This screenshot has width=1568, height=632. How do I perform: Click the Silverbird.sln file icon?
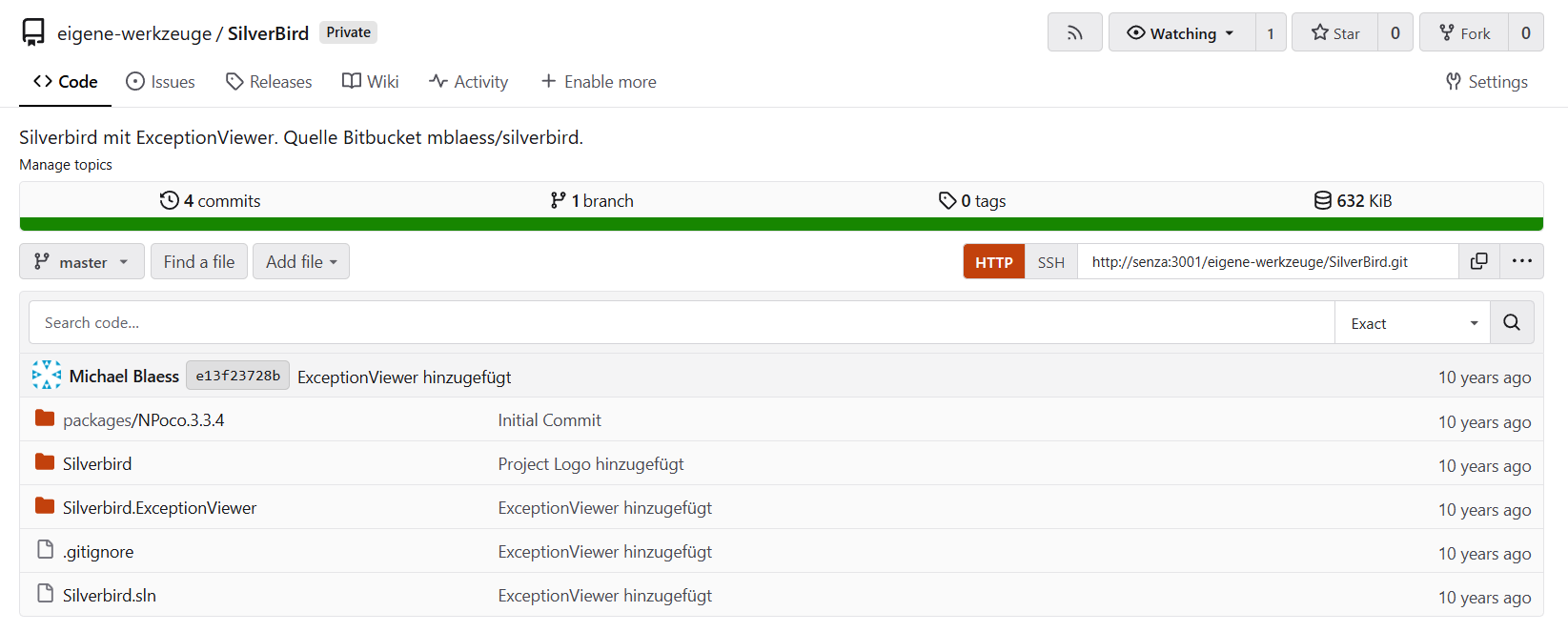click(45, 593)
